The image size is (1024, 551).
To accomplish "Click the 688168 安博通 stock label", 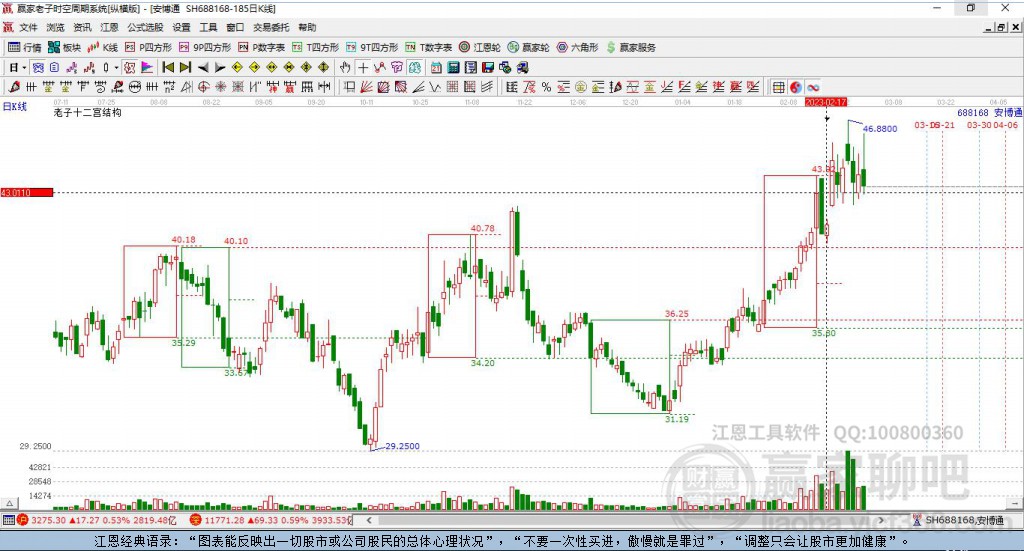I will (989, 113).
